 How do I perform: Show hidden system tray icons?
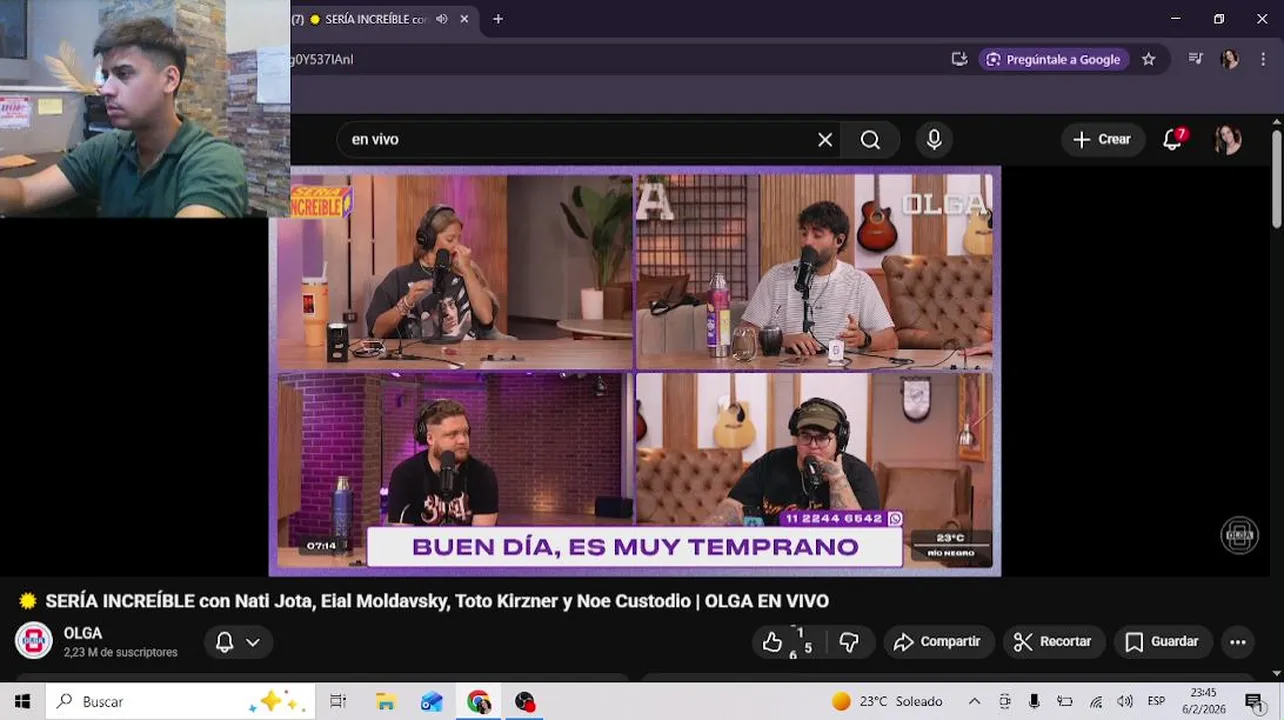click(975, 701)
